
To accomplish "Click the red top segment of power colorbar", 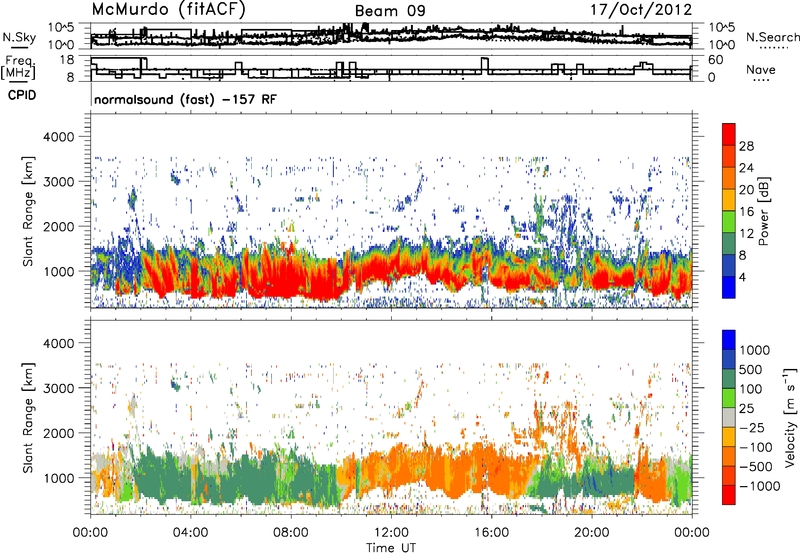I will click(x=729, y=134).
